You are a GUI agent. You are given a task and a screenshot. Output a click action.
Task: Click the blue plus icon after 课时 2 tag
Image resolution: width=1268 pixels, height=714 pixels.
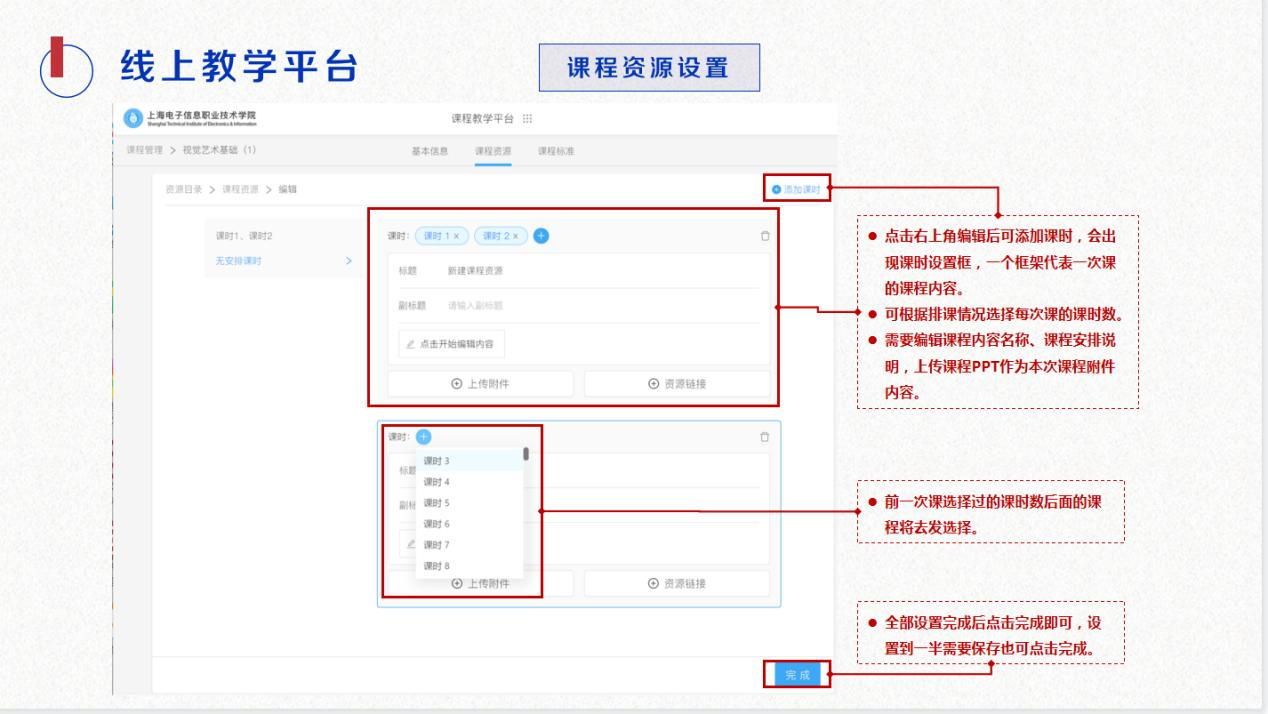click(x=540, y=236)
